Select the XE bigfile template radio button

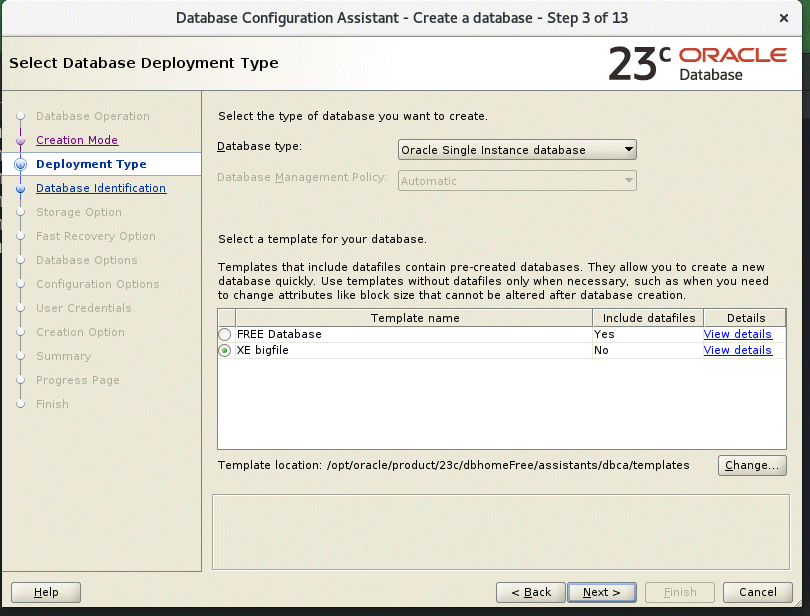click(x=225, y=351)
